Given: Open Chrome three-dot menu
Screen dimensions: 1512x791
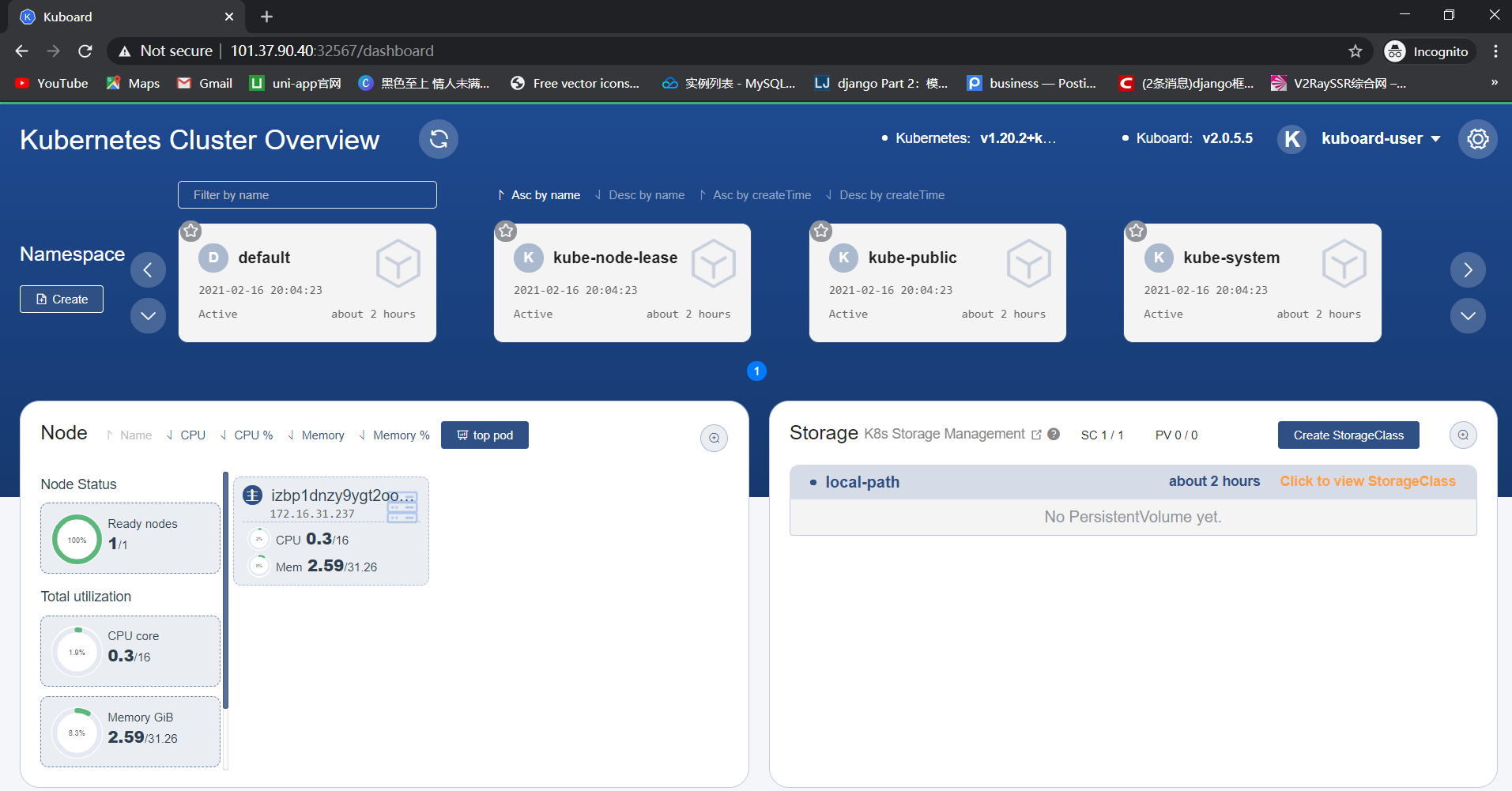Looking at the screenshot, I should 1495,51.
